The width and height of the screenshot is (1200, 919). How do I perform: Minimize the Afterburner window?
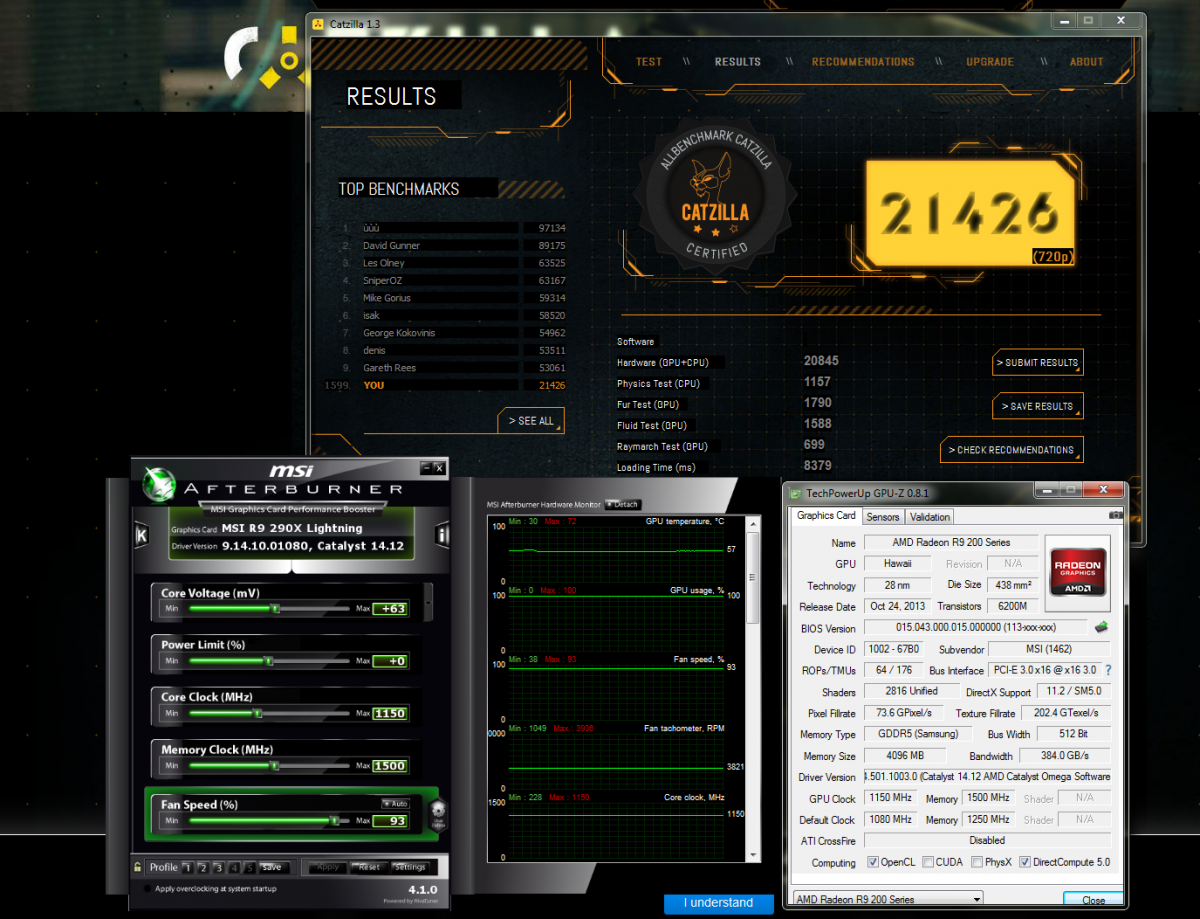(426, 467)
